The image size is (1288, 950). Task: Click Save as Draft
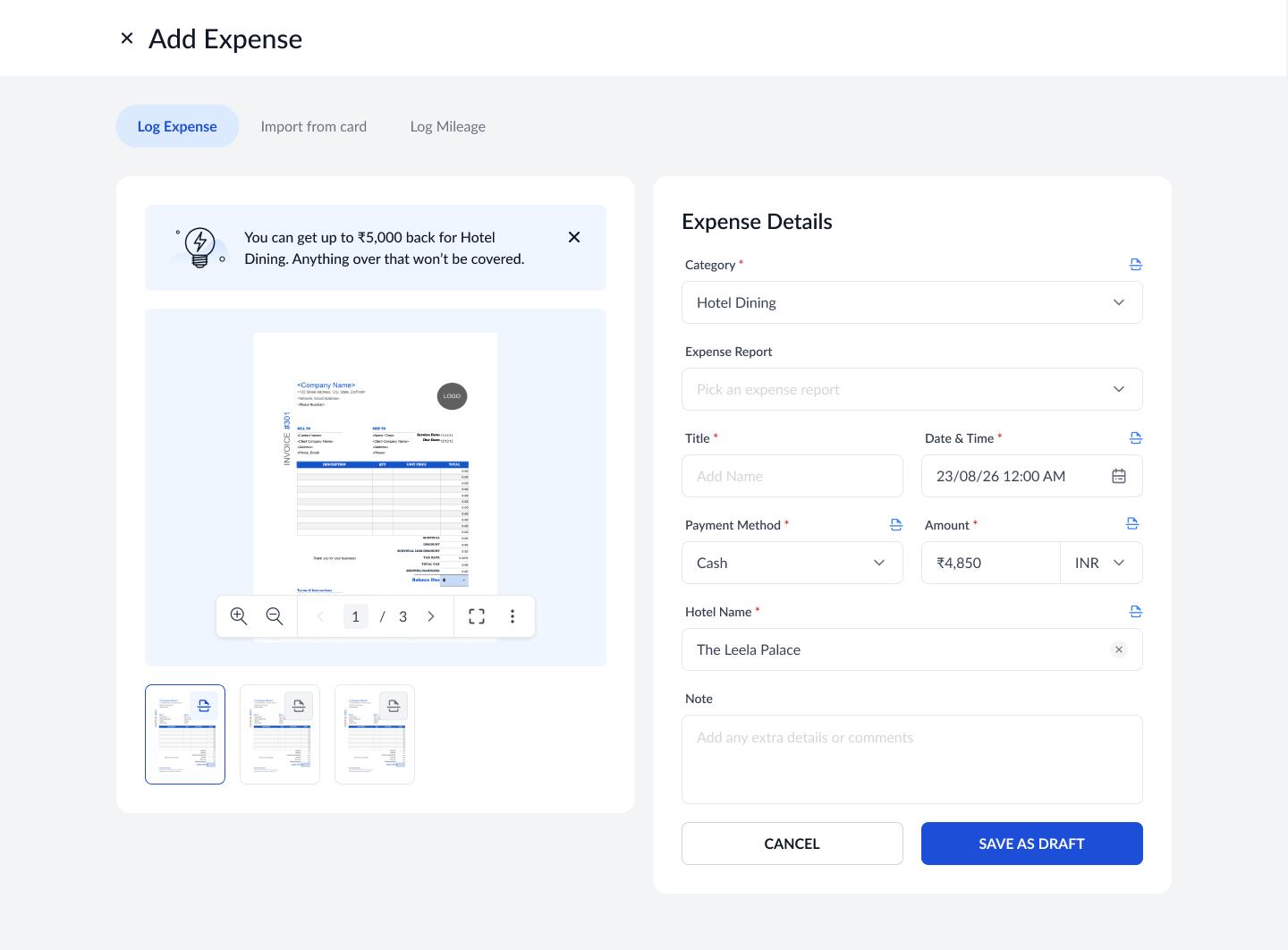pyautogui.click(x=1032, y=844)
